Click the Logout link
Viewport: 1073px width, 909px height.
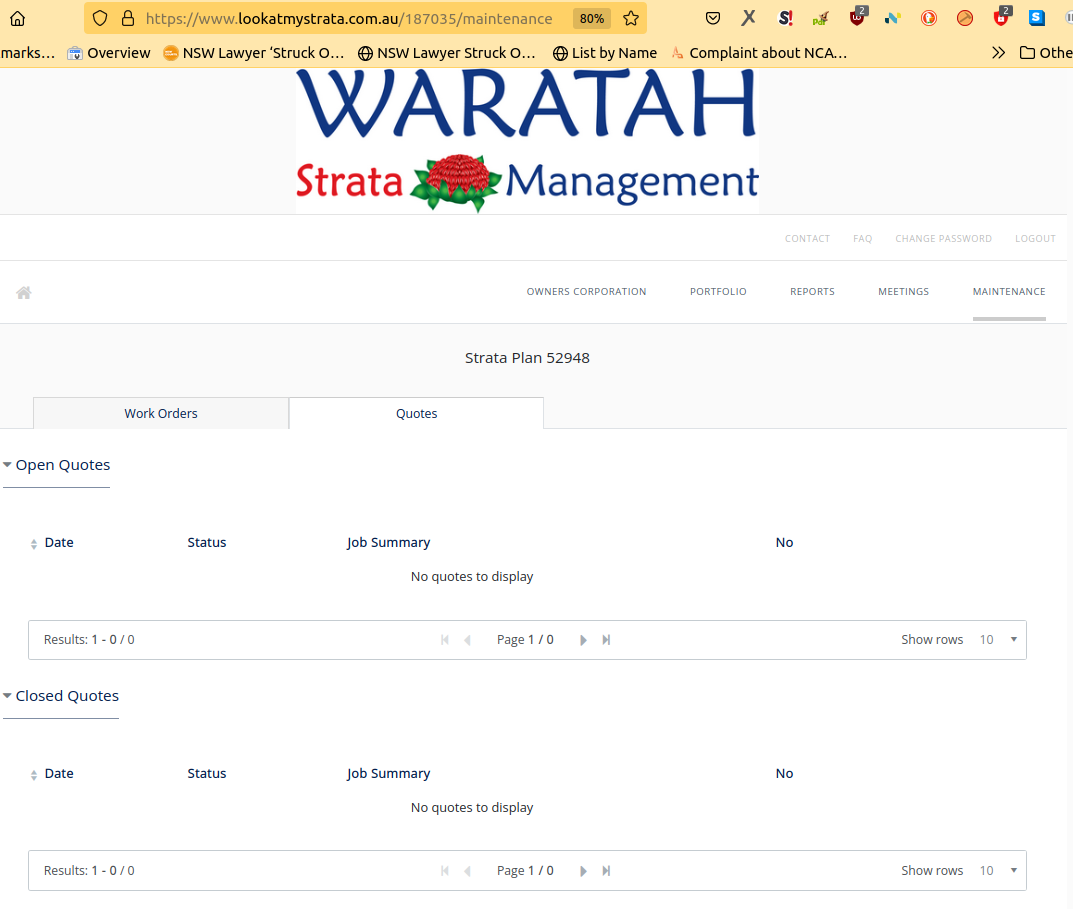(x=1035, y=239)
